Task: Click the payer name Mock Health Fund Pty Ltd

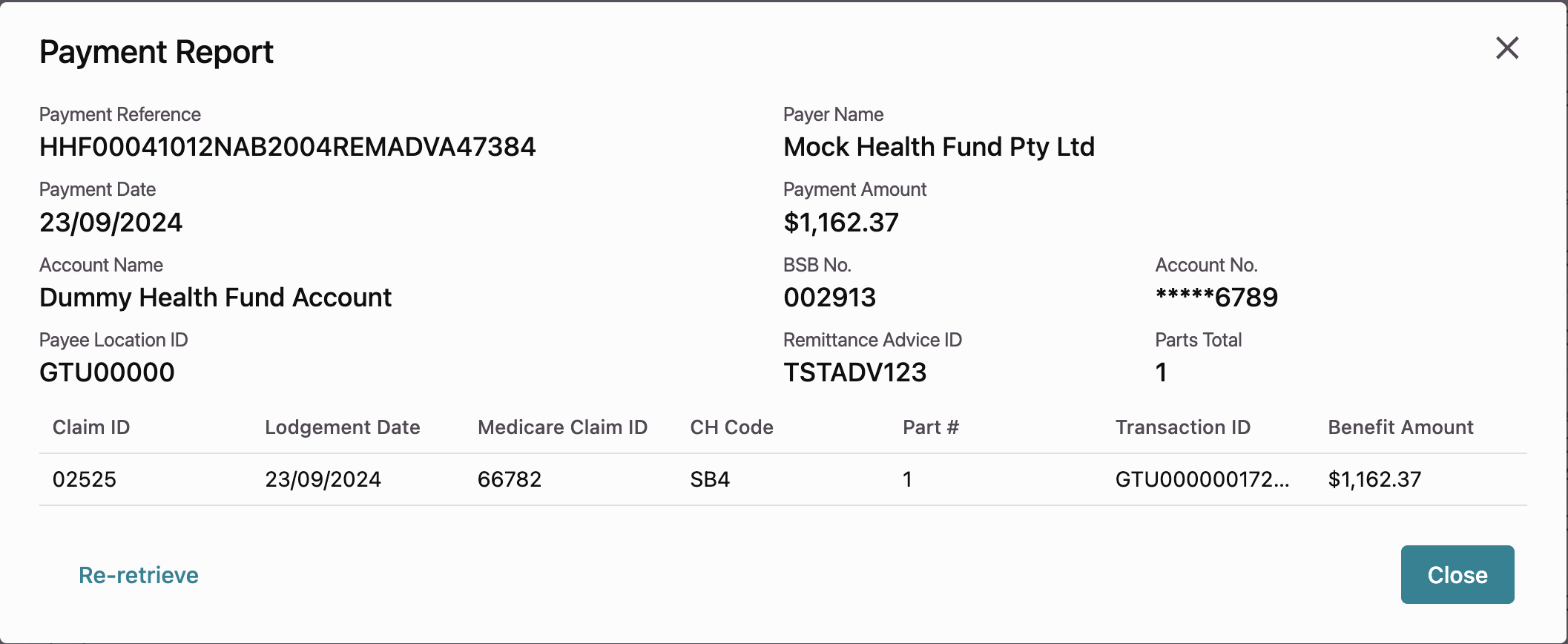Action: pyautogui.click(x=938, y=147)
